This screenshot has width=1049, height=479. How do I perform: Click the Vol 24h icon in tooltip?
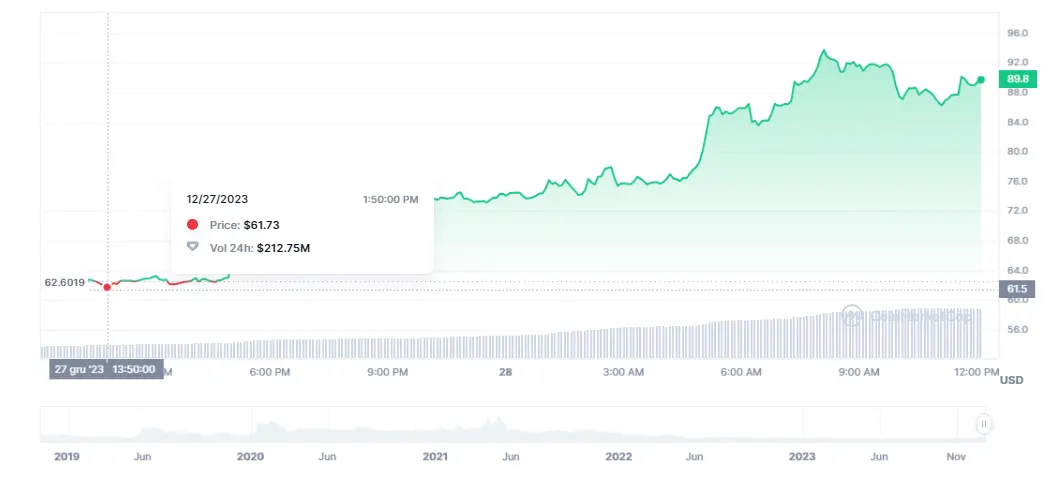(193, 247)
